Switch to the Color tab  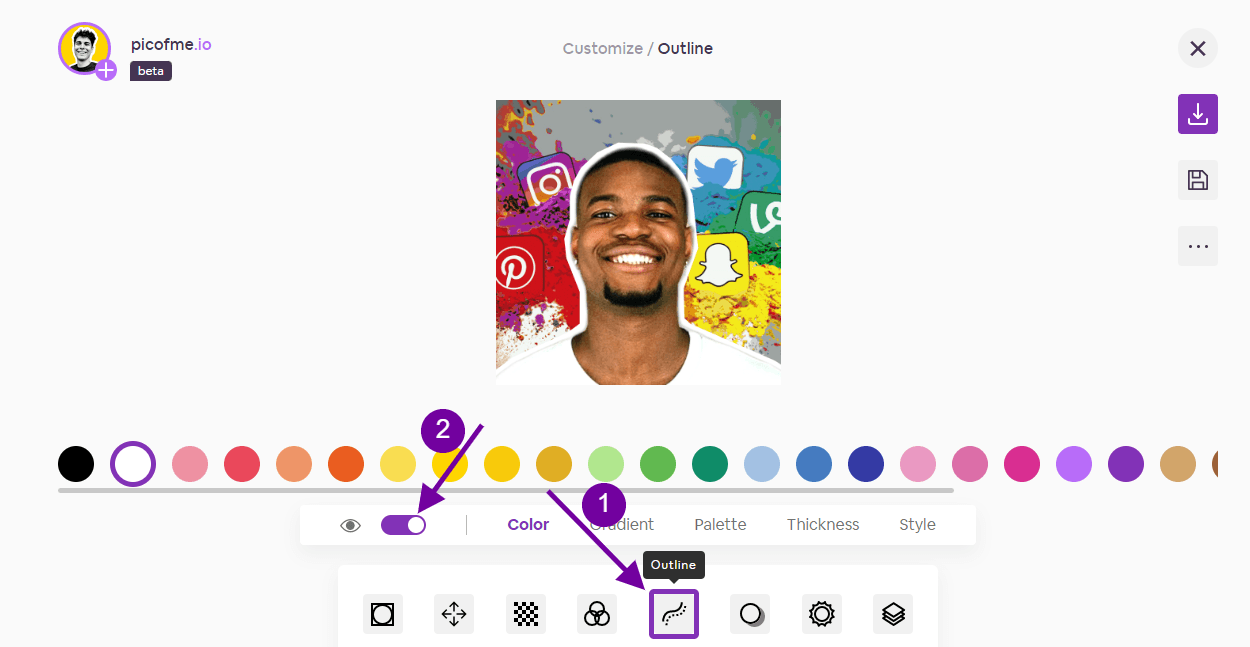[x=528, y=525]
